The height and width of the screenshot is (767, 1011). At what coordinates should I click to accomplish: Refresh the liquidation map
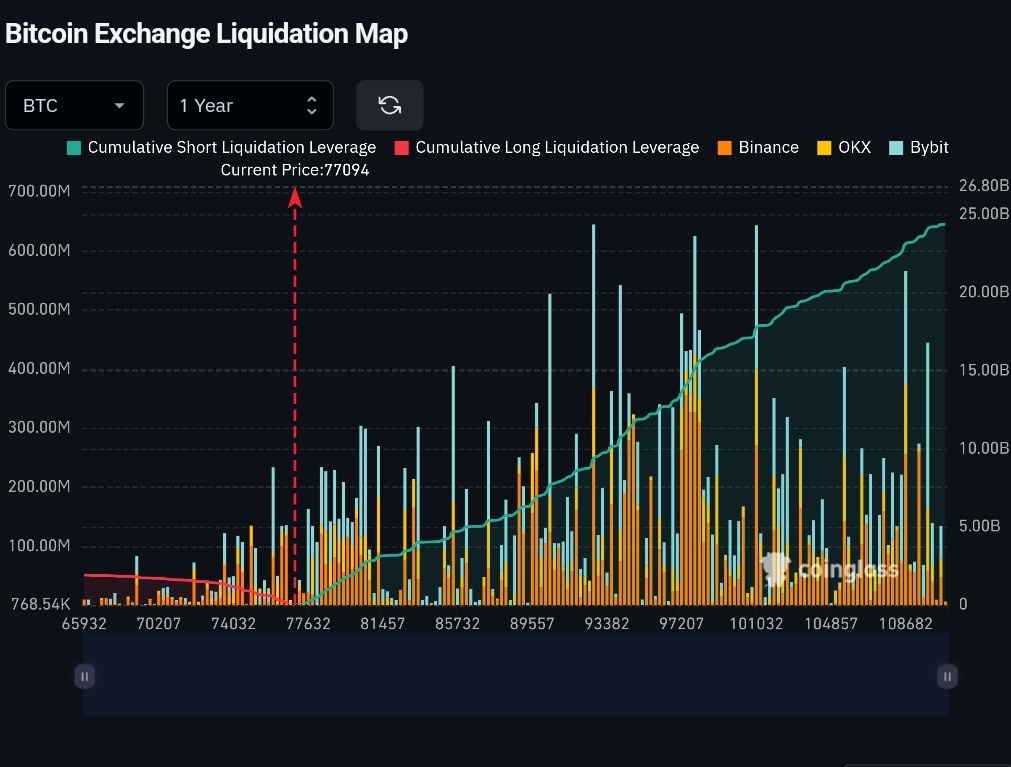tap(389, 105)
